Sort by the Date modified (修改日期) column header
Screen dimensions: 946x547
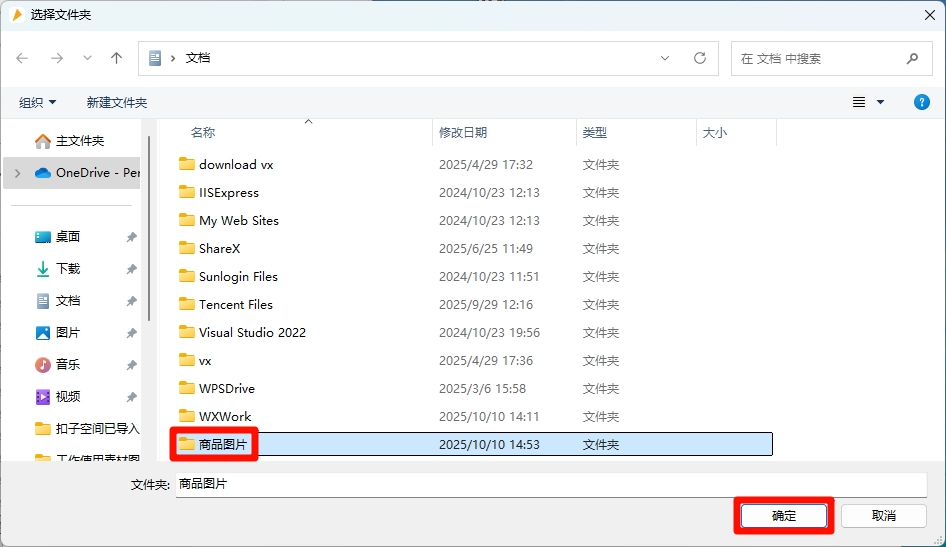pos(463,132)
